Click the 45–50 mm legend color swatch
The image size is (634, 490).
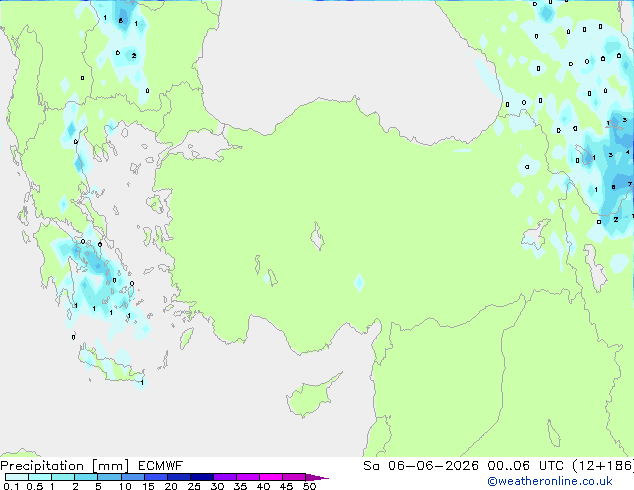294,477
